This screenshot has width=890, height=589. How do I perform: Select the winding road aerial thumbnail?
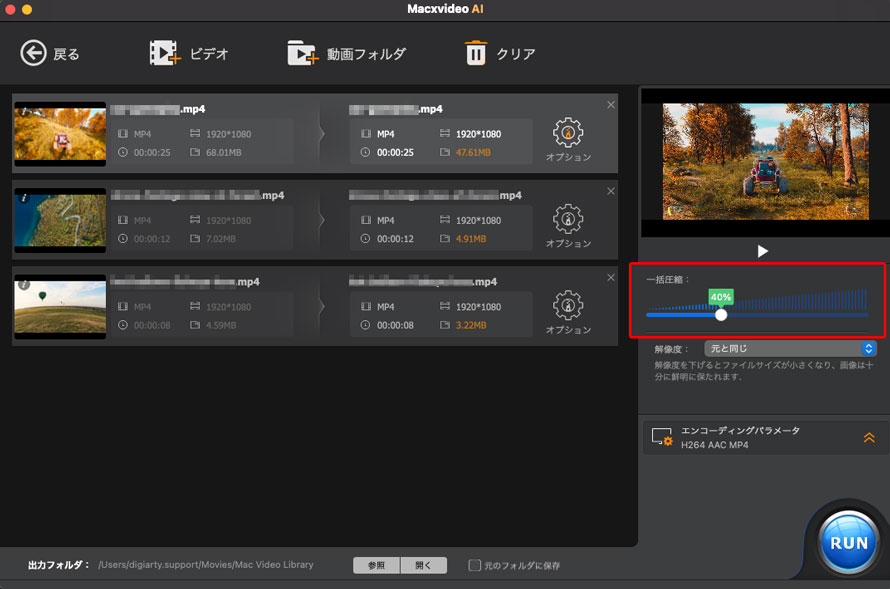point(60,220)
